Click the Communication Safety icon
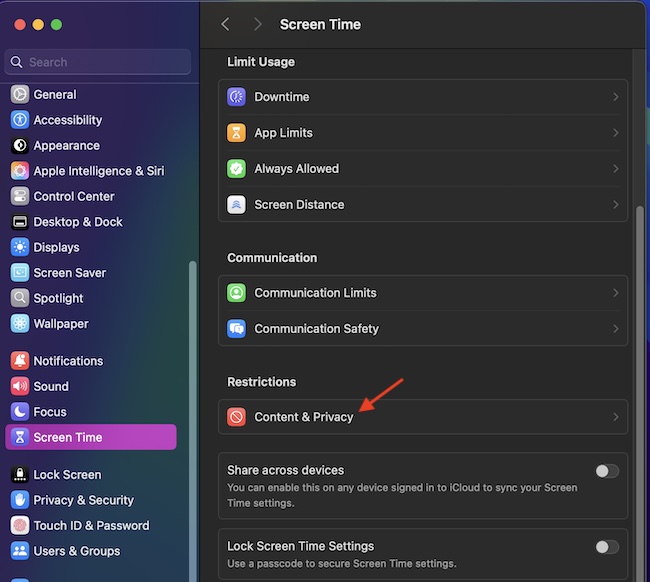The width and height of the screenshot is (650, 582). coord(236,329)
